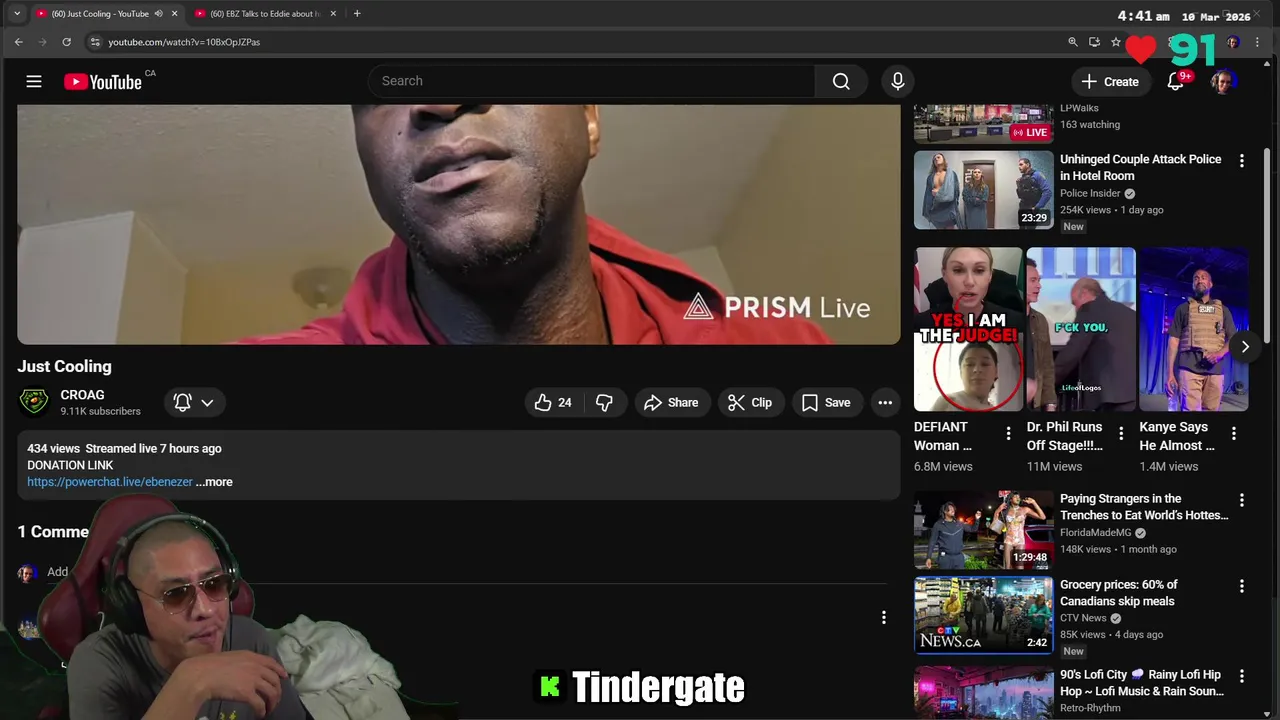1280x720 pixels.
Task: Start voice search with the microphone
Action: point(898,81)
